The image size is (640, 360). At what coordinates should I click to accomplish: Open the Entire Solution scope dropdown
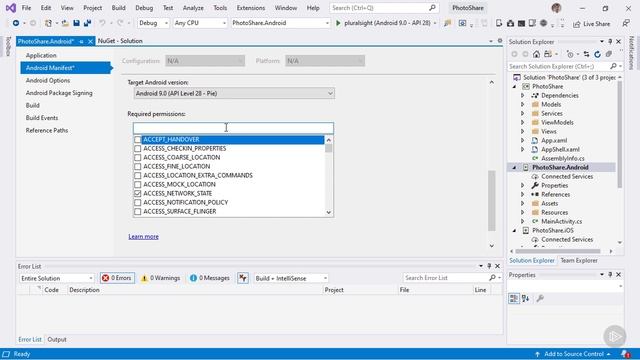click(57, 278)
